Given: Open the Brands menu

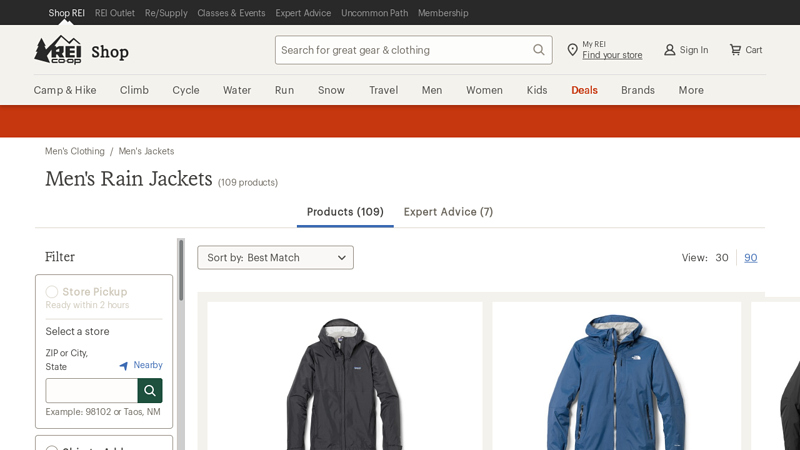Looking at the screenshot, I should click(x=638, y=90).
